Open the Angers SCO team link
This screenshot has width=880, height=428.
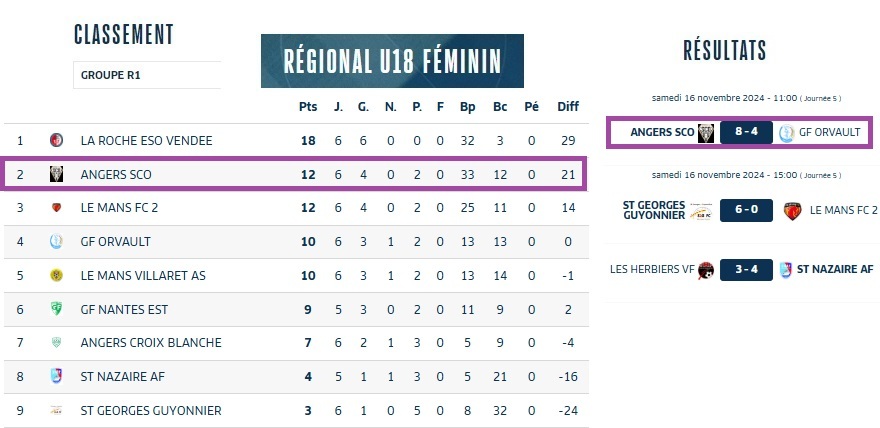click(116, 174)
